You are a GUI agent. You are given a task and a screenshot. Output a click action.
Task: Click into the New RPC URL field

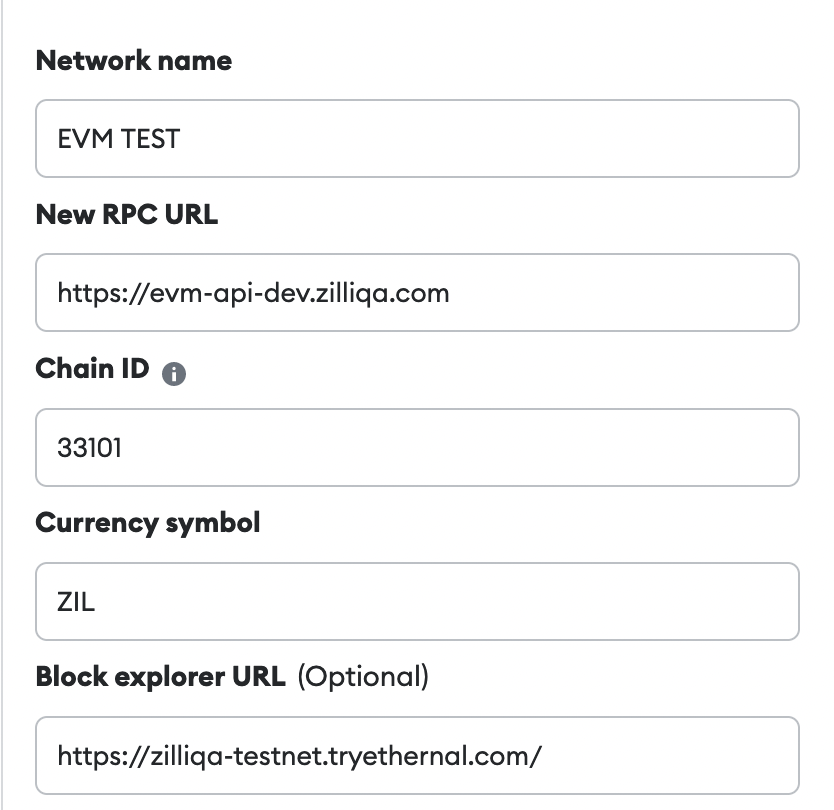(417, 293)
